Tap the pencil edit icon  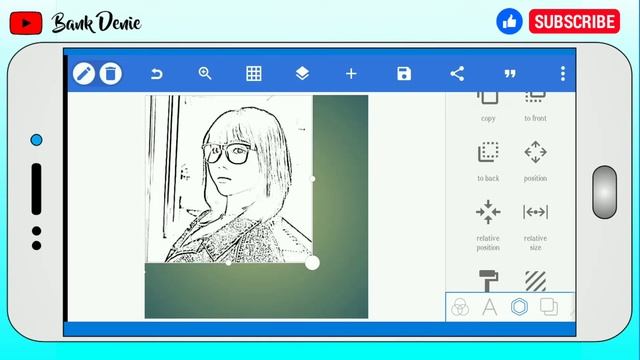(x=84, y=74)
